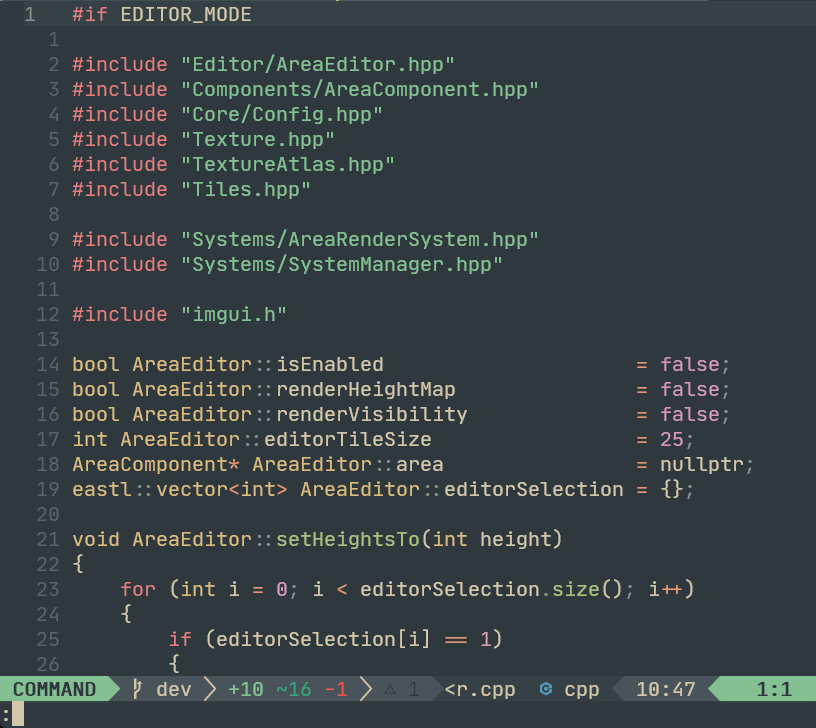Click line number 14 in the gutter
Viewport: 816px width, 728px height.
[x=48, y=364]
